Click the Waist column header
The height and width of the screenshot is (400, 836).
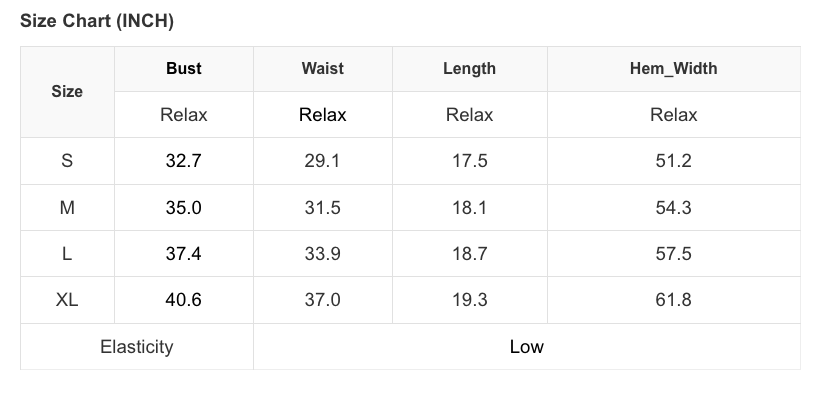click(x=322, y=68)
